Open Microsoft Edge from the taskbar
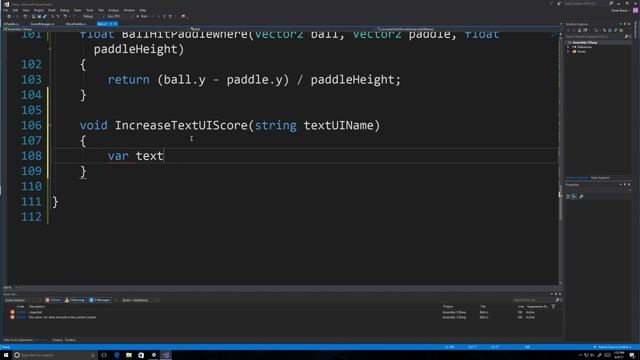The width and height of the screenshot is (640, 360). click(117, 355)
